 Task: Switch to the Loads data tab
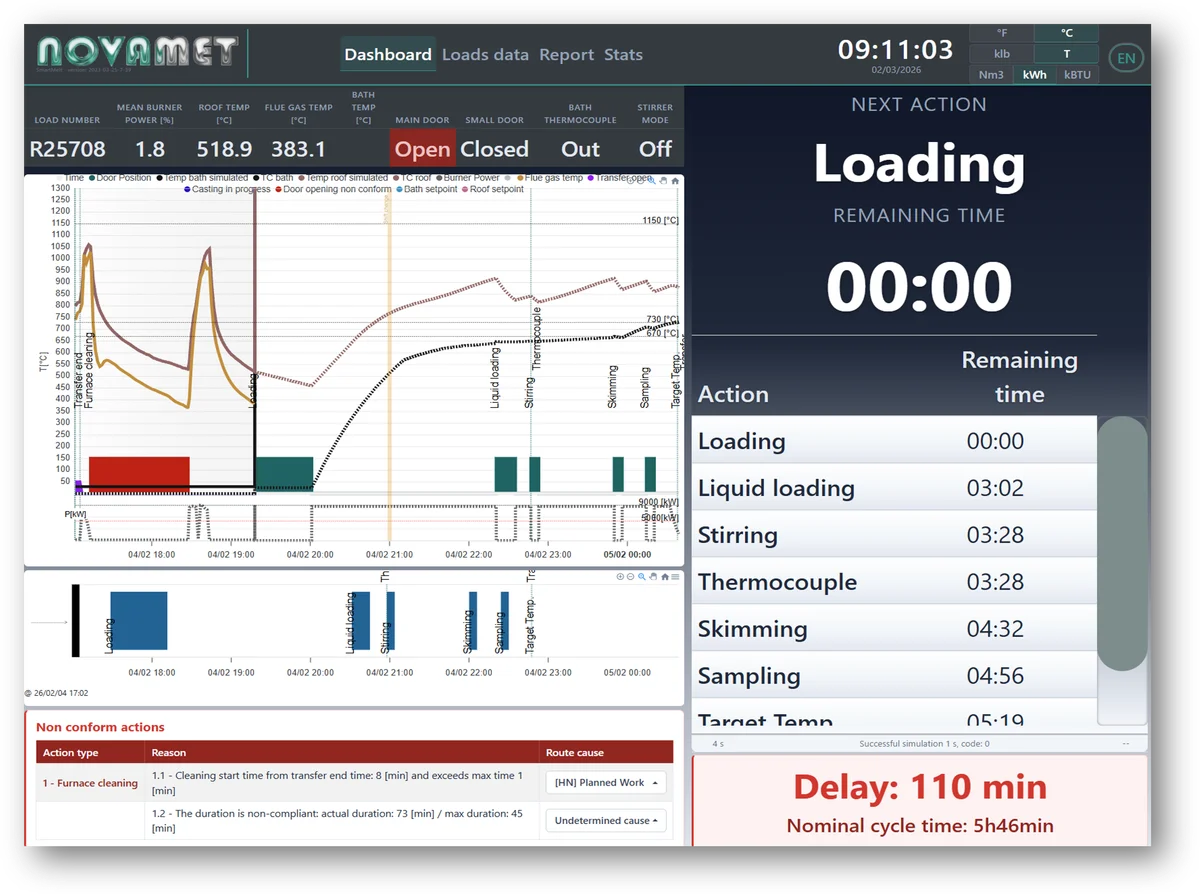click(485, 55)
